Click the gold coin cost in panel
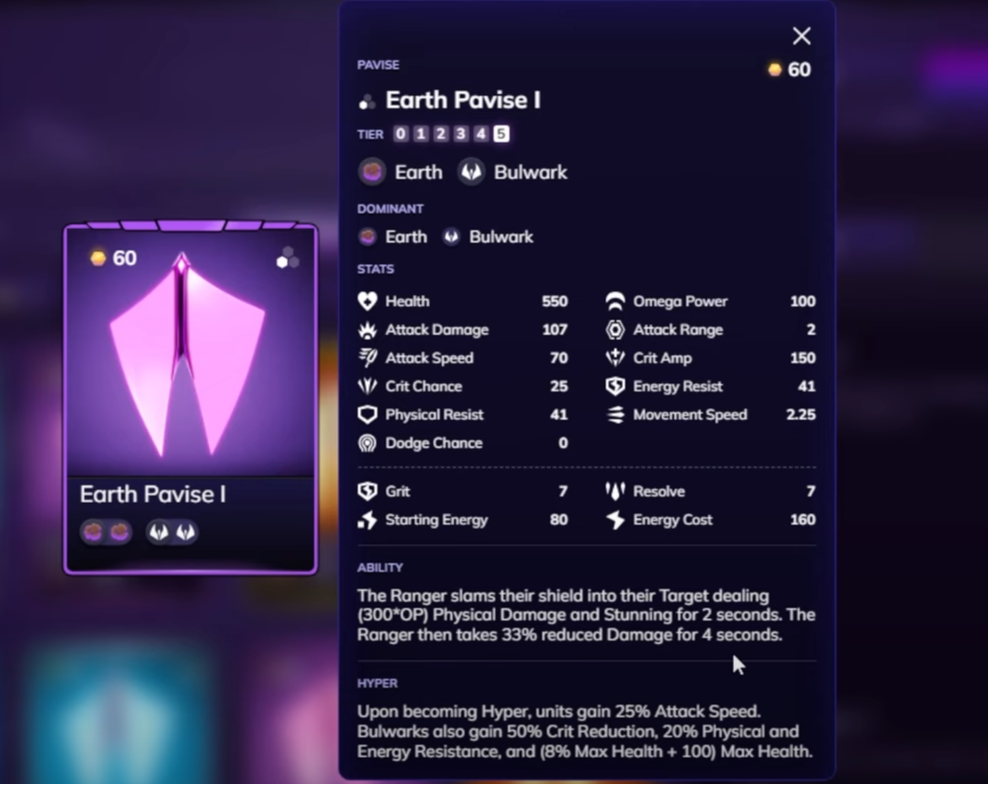The width and height of the screenshot is (989, 785). (789, 69)
